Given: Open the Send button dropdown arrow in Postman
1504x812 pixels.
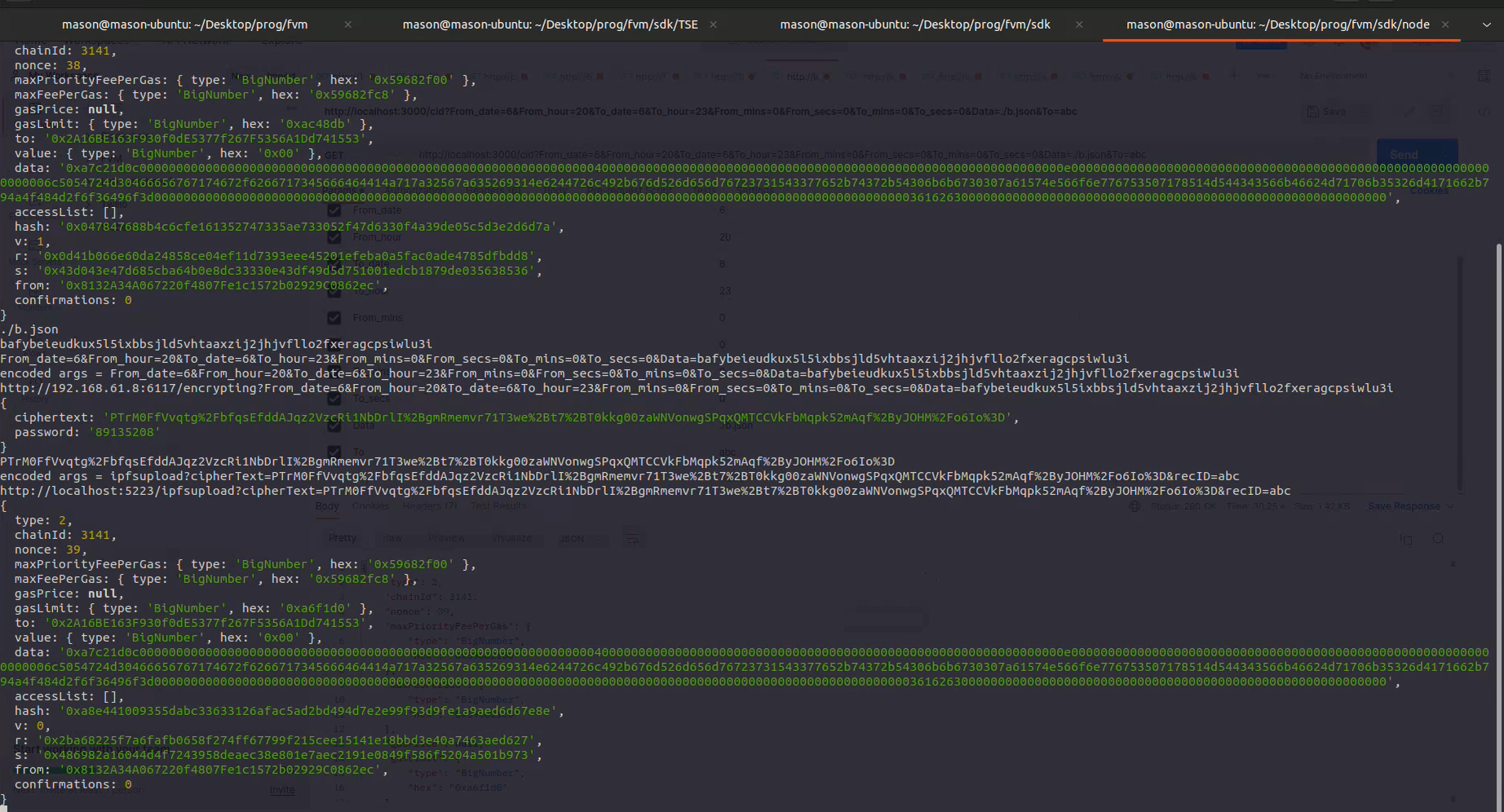Looking at the screenshot, I should tap(1445, 154).
